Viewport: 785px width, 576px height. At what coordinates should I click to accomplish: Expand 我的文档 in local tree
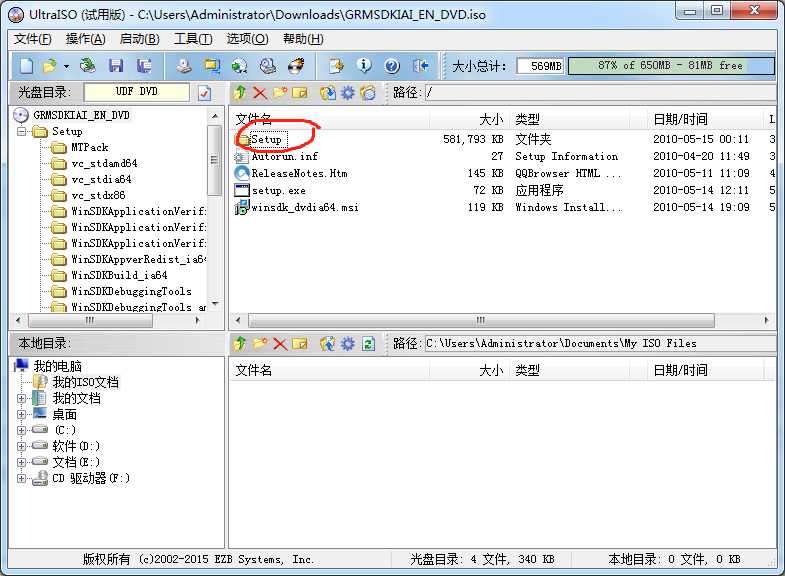tap(21, 399)
